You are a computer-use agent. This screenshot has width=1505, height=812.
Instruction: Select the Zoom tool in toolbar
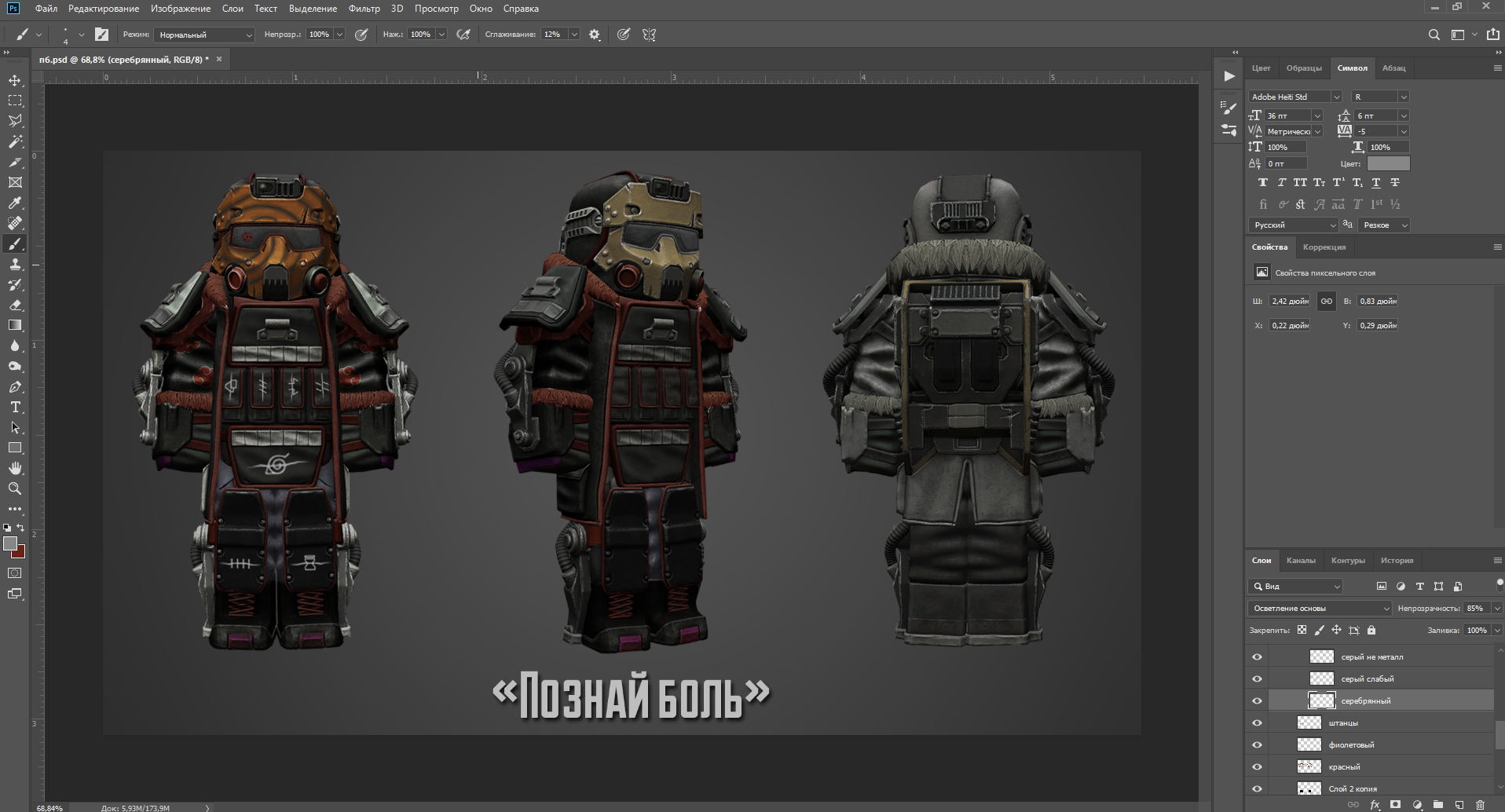[15, 488]
